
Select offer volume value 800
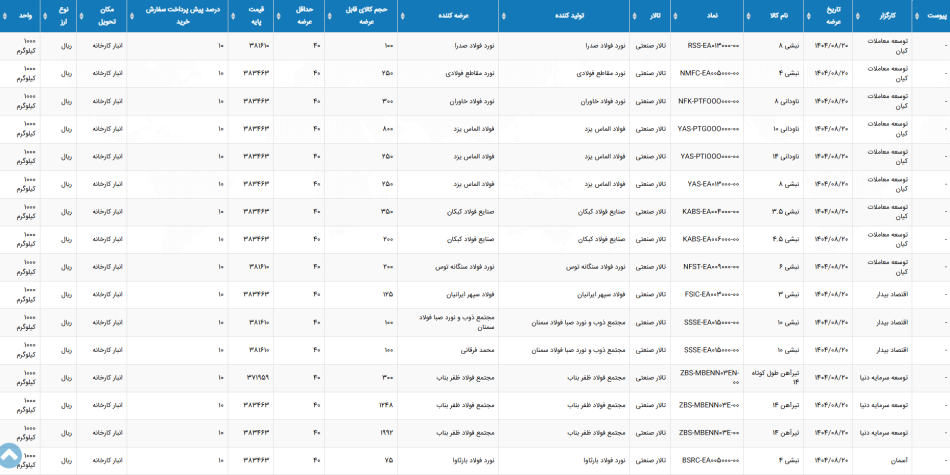(388, 129)
